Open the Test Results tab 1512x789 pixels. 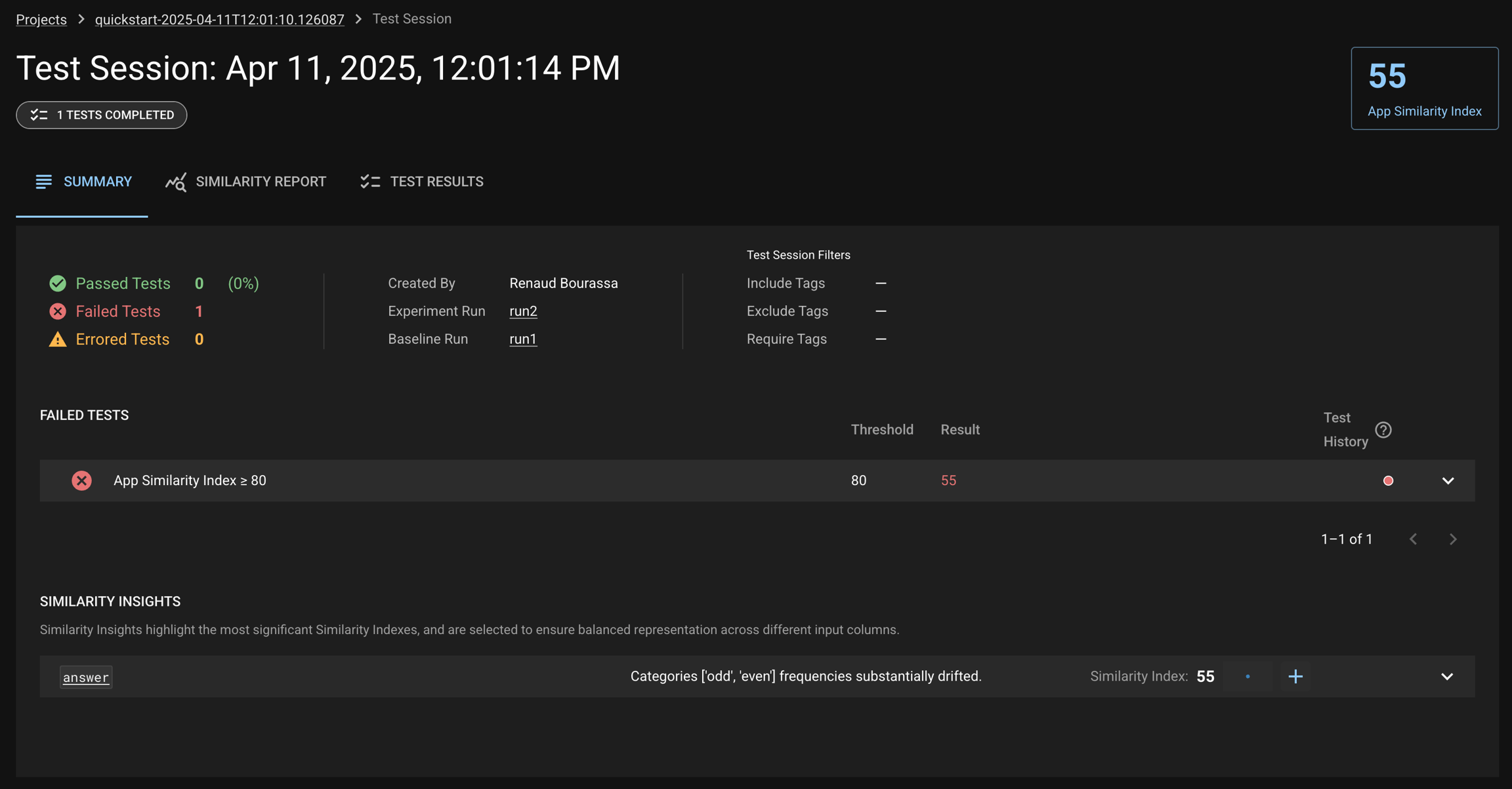point(422,182)
